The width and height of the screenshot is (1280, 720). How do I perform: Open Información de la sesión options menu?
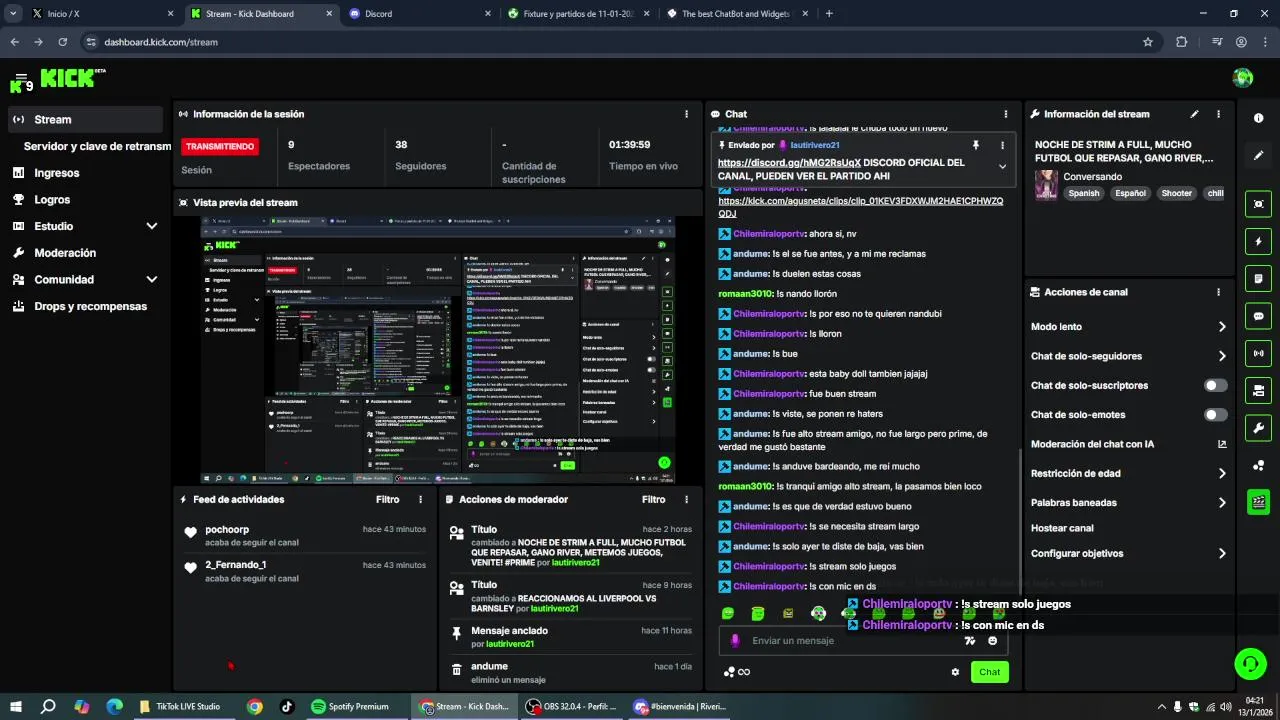tap(686, 114)
